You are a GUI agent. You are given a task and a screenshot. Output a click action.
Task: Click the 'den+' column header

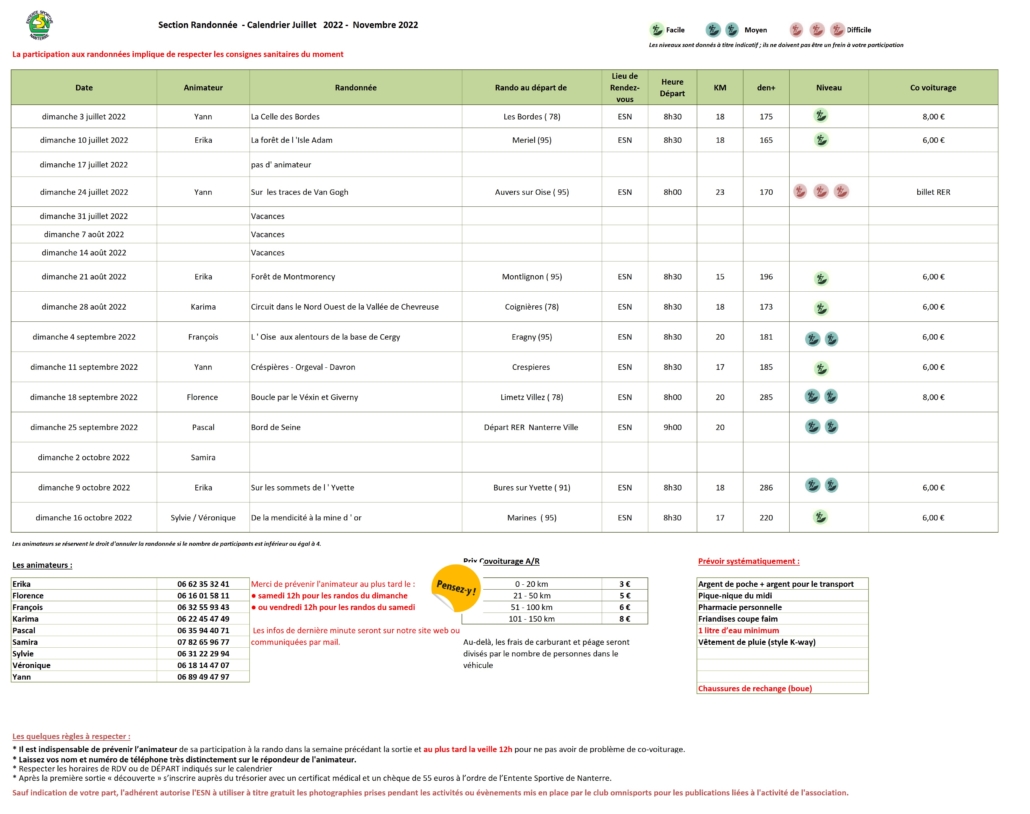[x=766, y=87]
